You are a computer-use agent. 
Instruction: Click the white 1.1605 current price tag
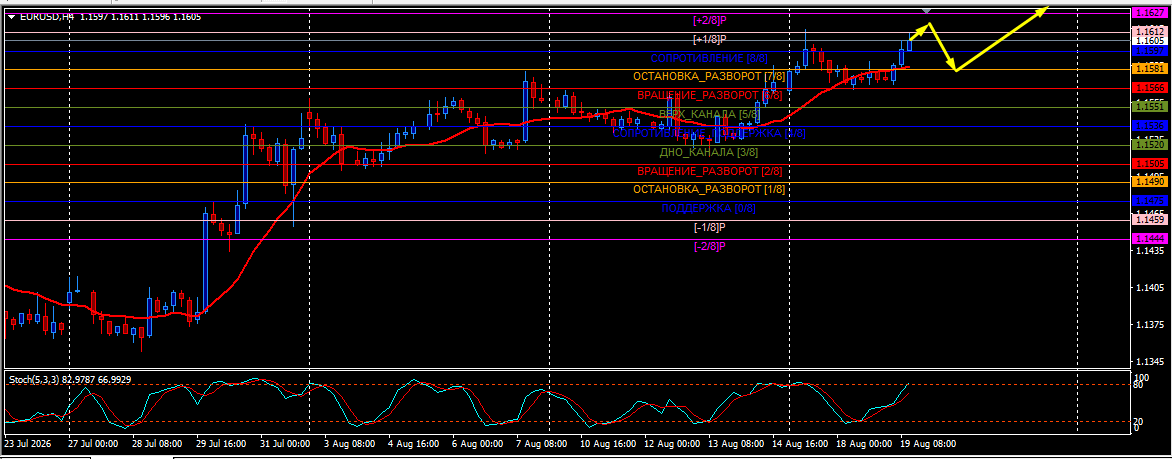1148,41
